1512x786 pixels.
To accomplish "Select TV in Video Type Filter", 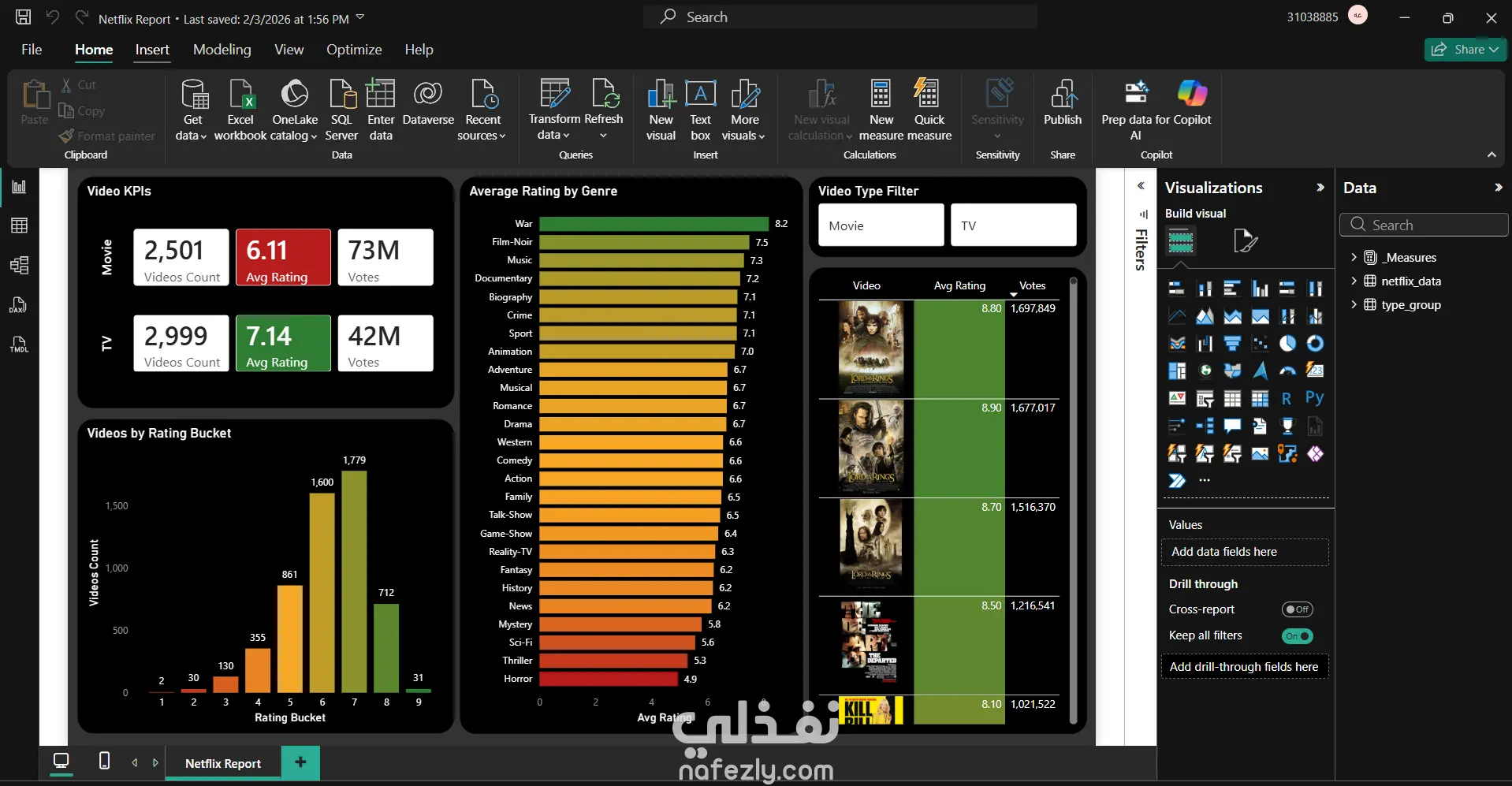I will [1014, 225].
